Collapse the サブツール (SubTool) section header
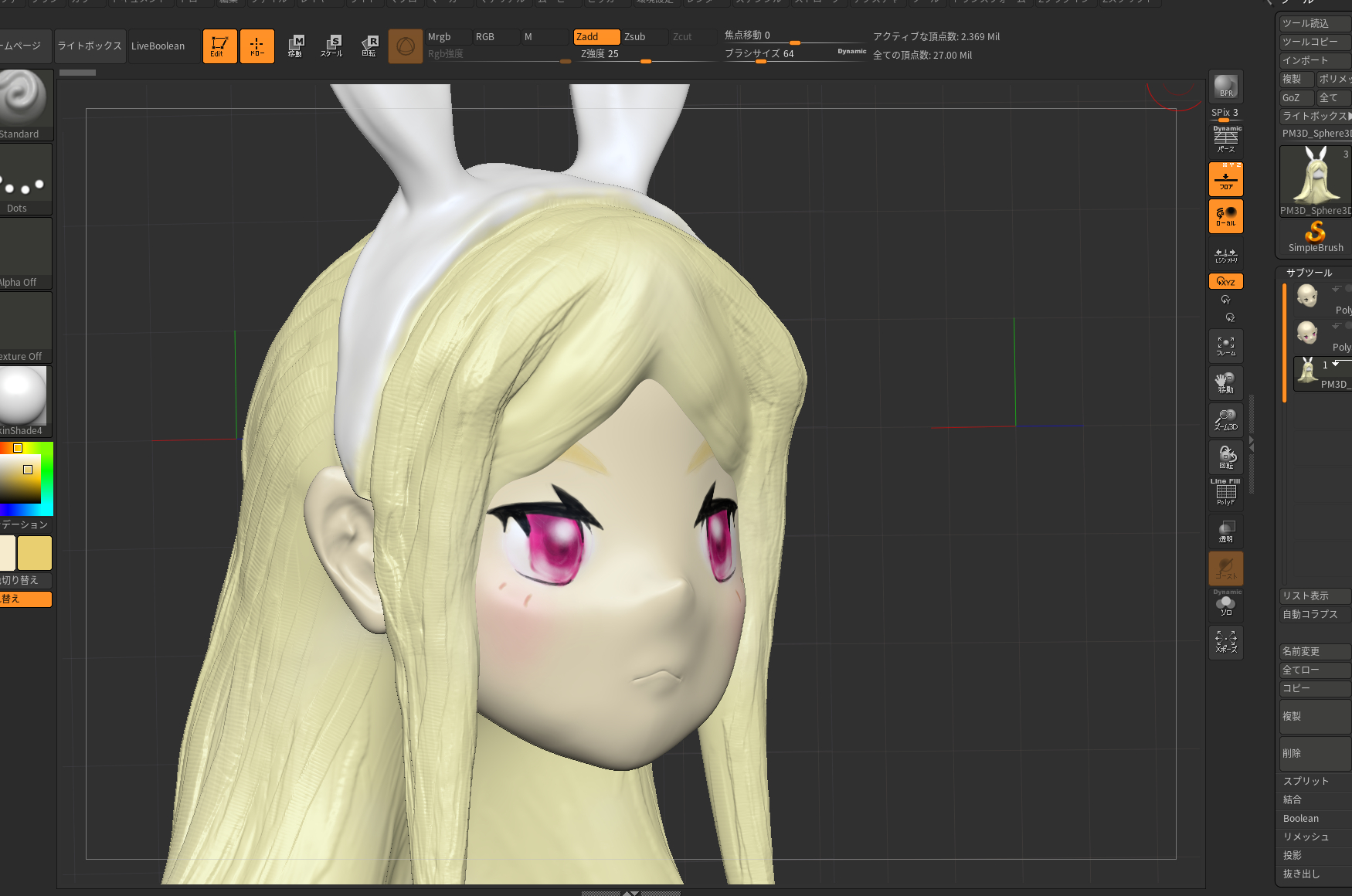Screen dimensions: 1352x896 1309,273
